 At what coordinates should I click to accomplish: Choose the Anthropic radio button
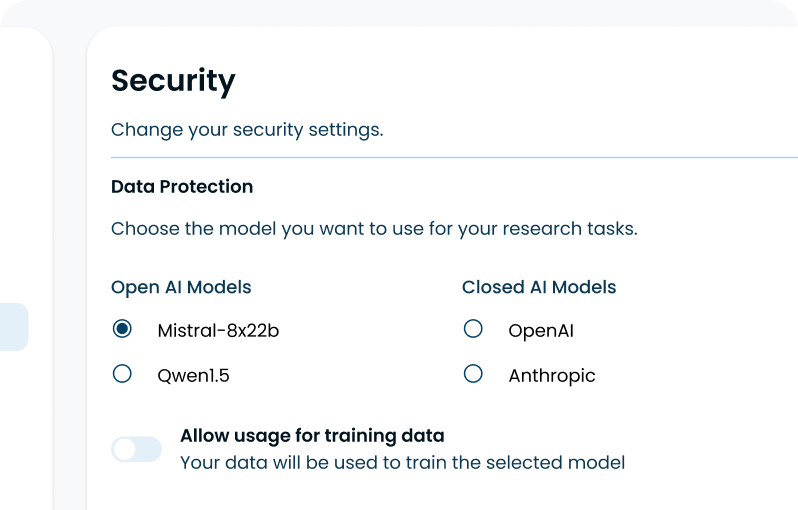[x=473, y=374]
